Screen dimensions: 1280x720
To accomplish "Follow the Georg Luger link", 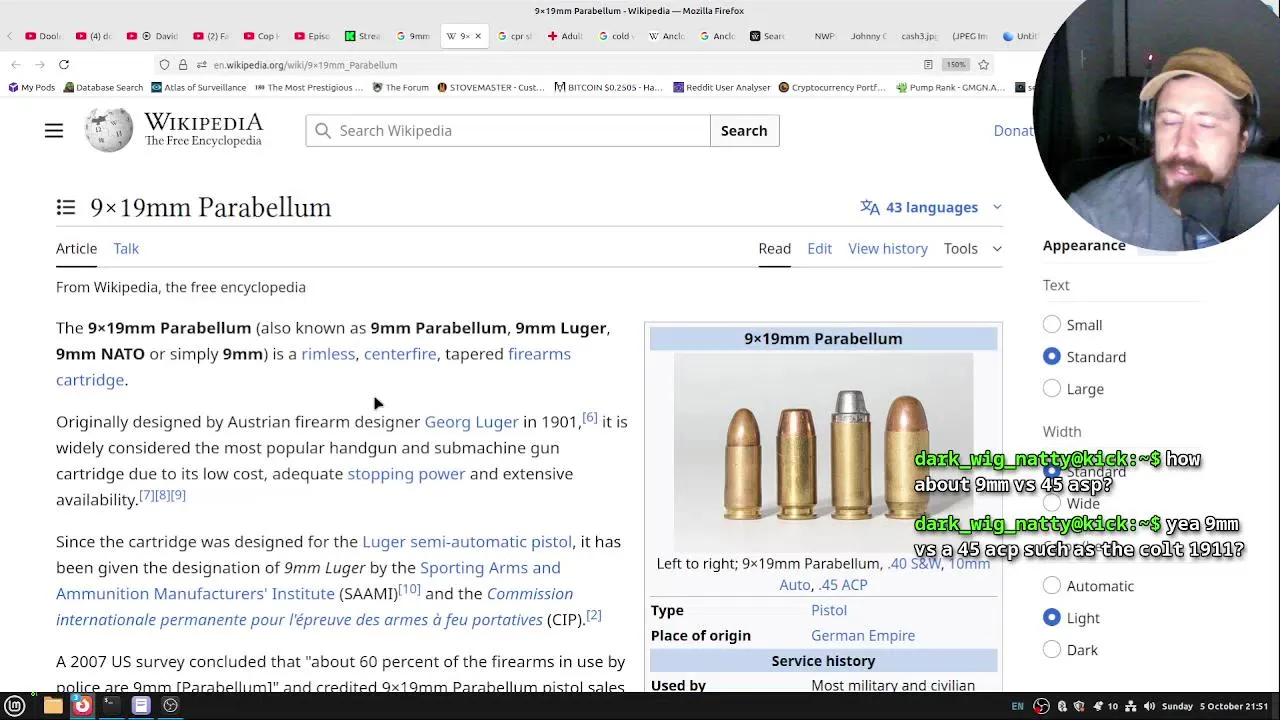I will point(471,421).
